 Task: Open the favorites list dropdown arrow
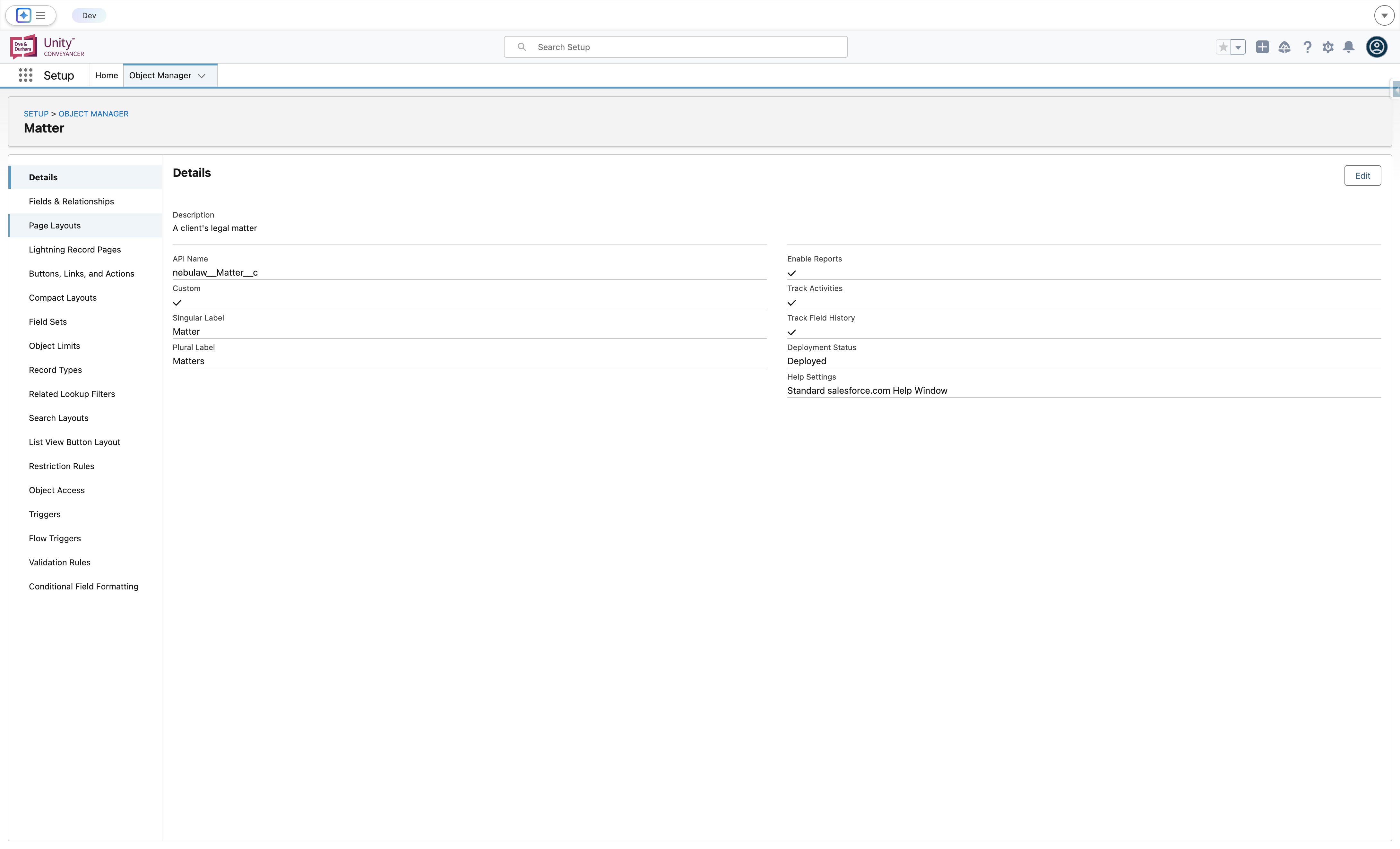pyautogui.click(x=1239, y=47)
